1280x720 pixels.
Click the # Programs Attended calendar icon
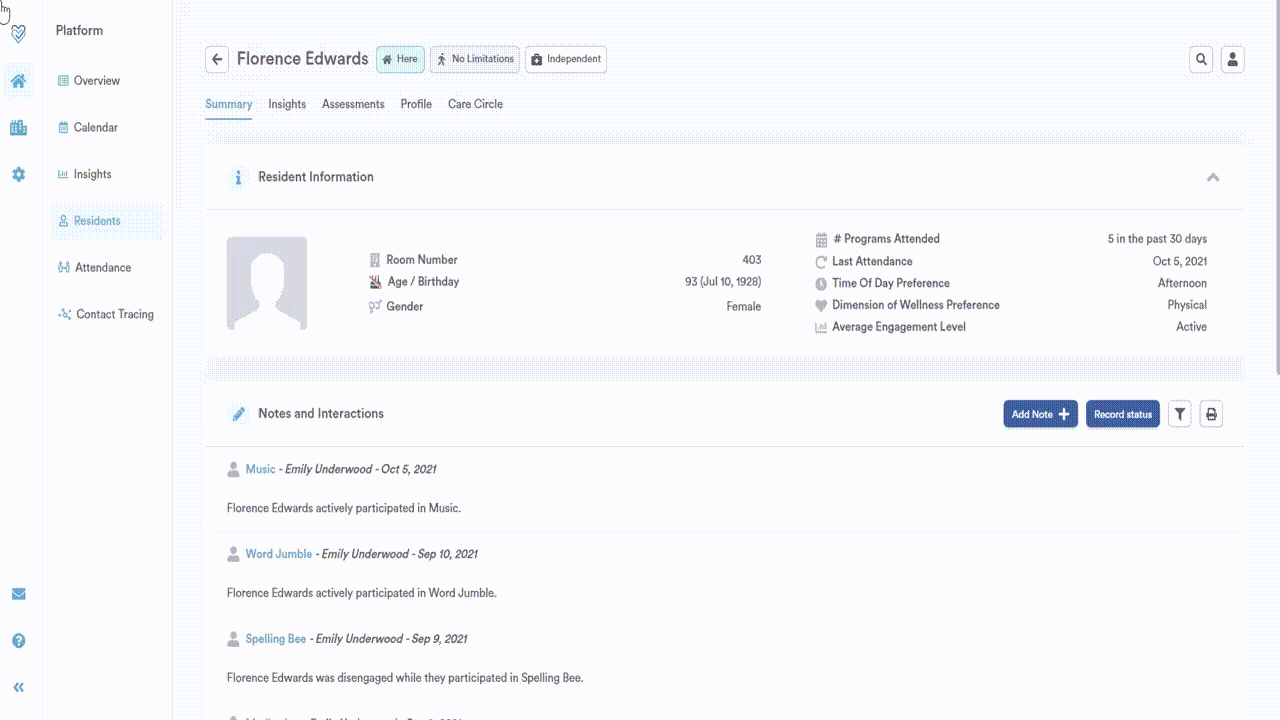pos(821,240)
